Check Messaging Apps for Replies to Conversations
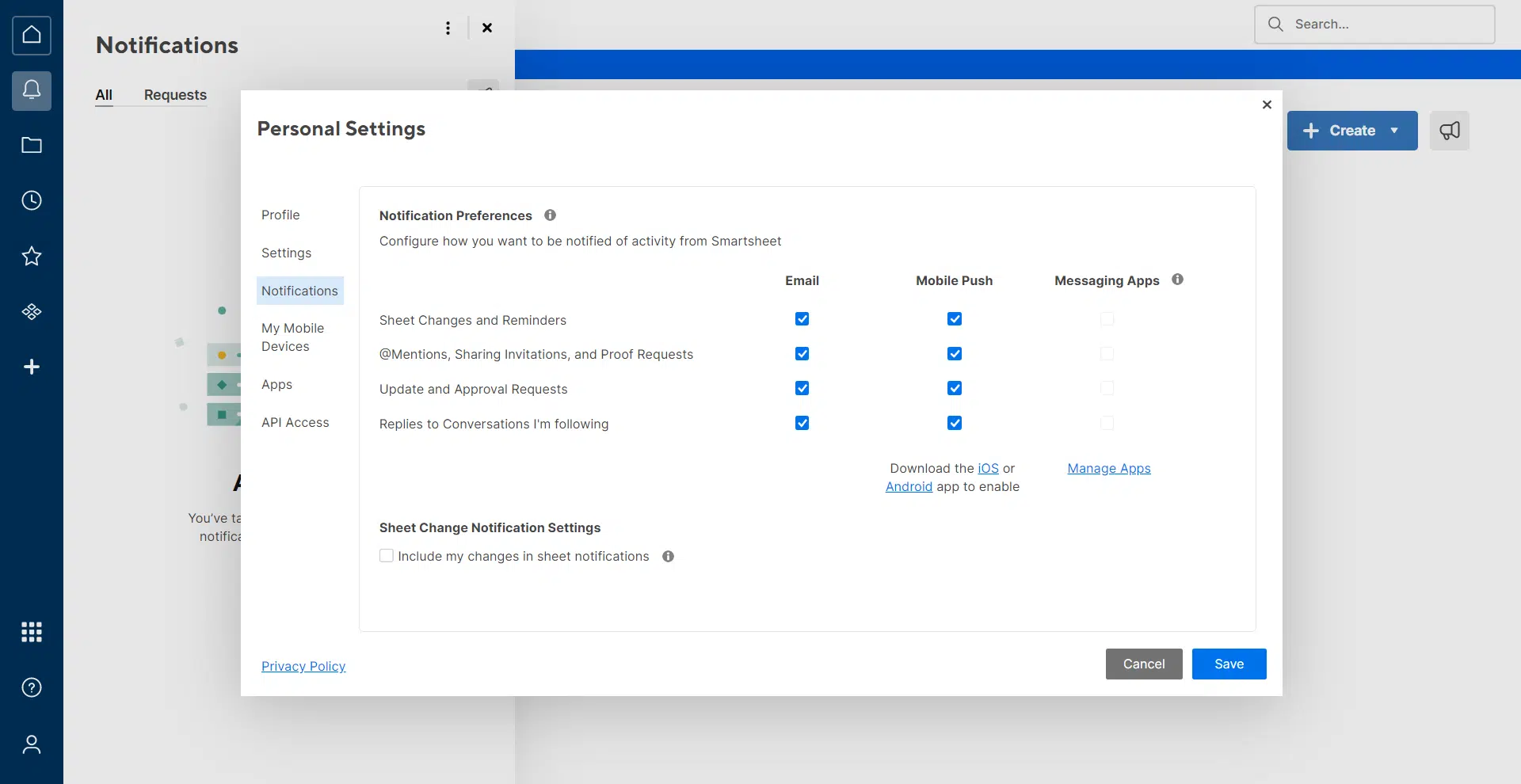This screenshot has height=784, width=1521. coord(1107,424)
